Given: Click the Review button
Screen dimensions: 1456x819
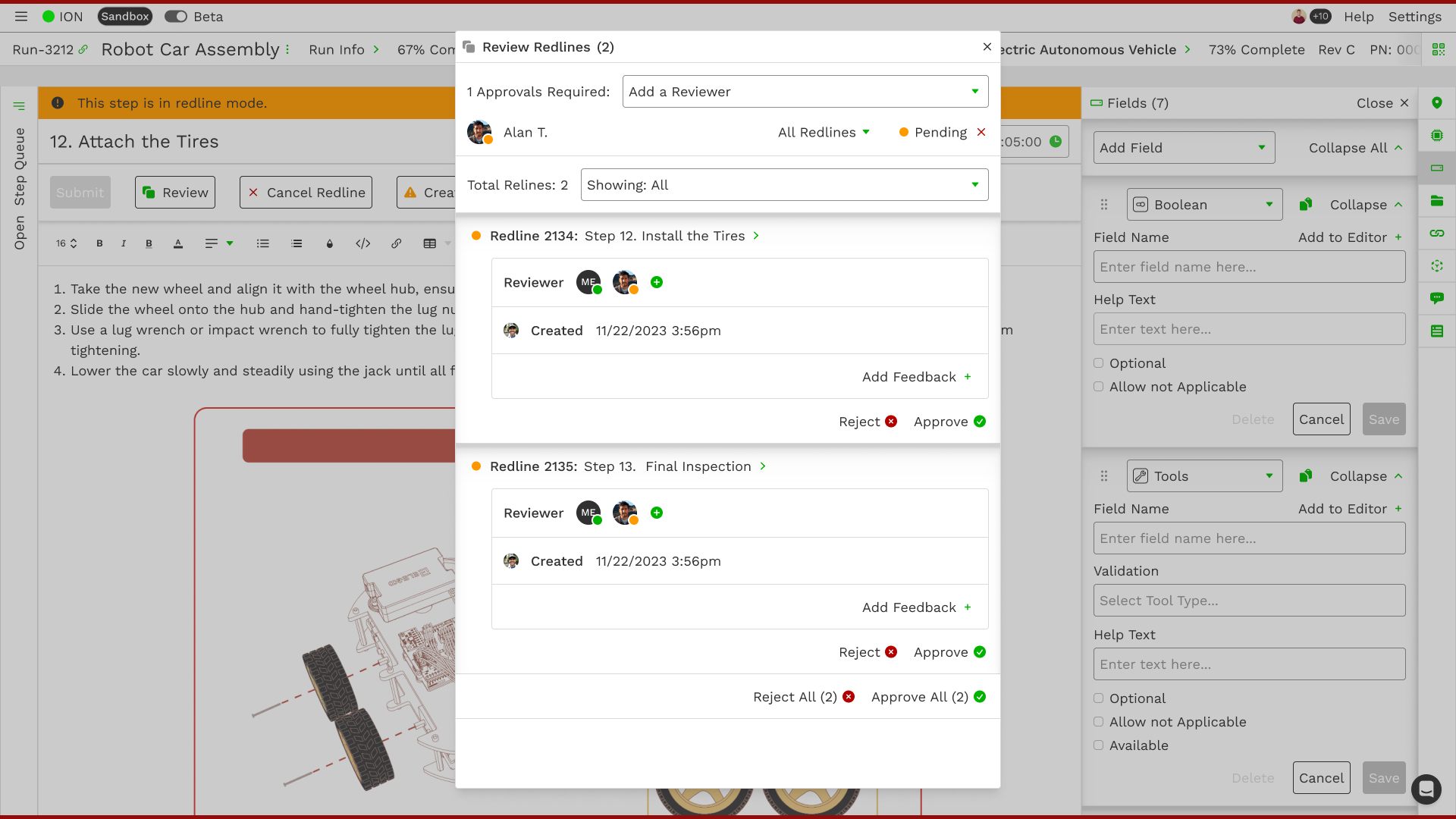Looking at the screenshot, I should point(175,193).
